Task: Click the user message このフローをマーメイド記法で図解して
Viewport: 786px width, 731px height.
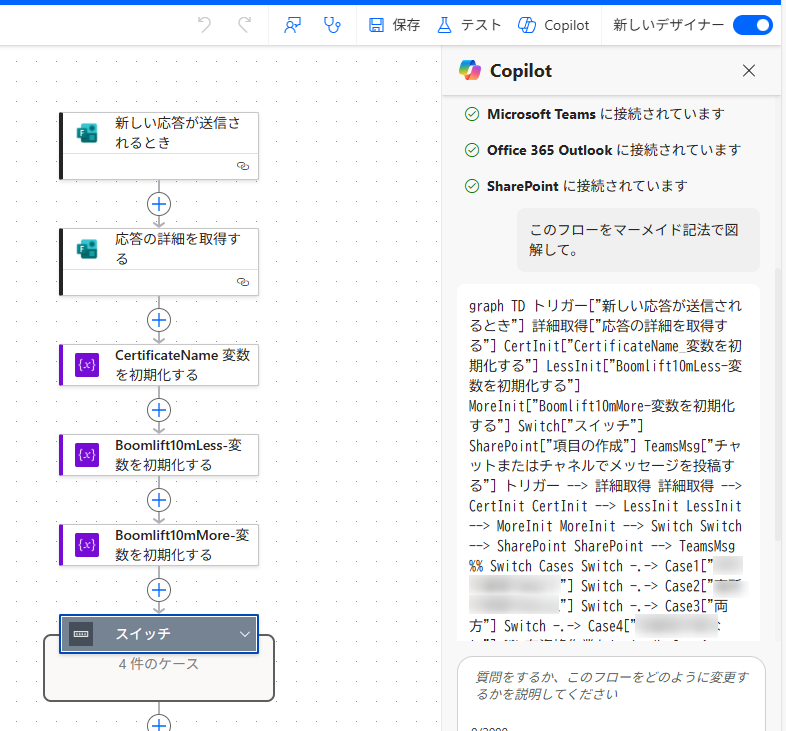Action: 638,240
